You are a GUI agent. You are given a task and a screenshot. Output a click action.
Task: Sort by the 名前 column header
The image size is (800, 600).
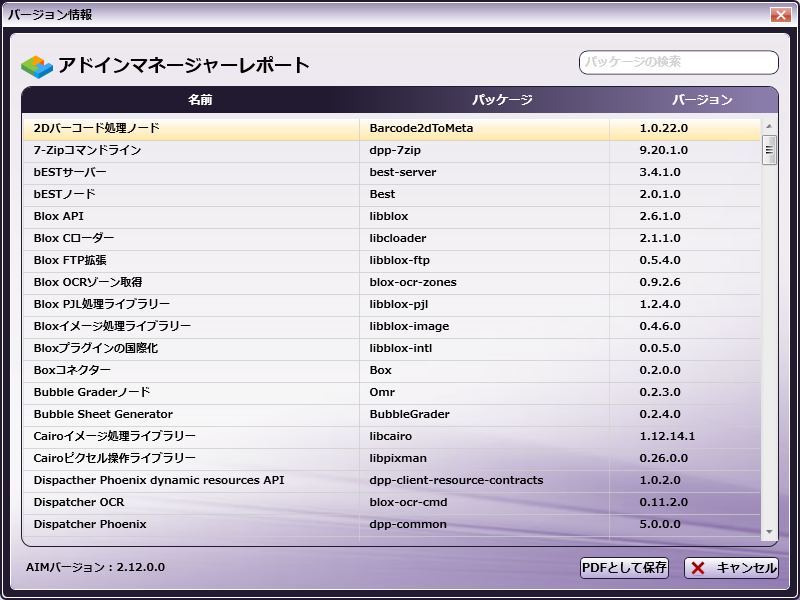pos(200,100)
